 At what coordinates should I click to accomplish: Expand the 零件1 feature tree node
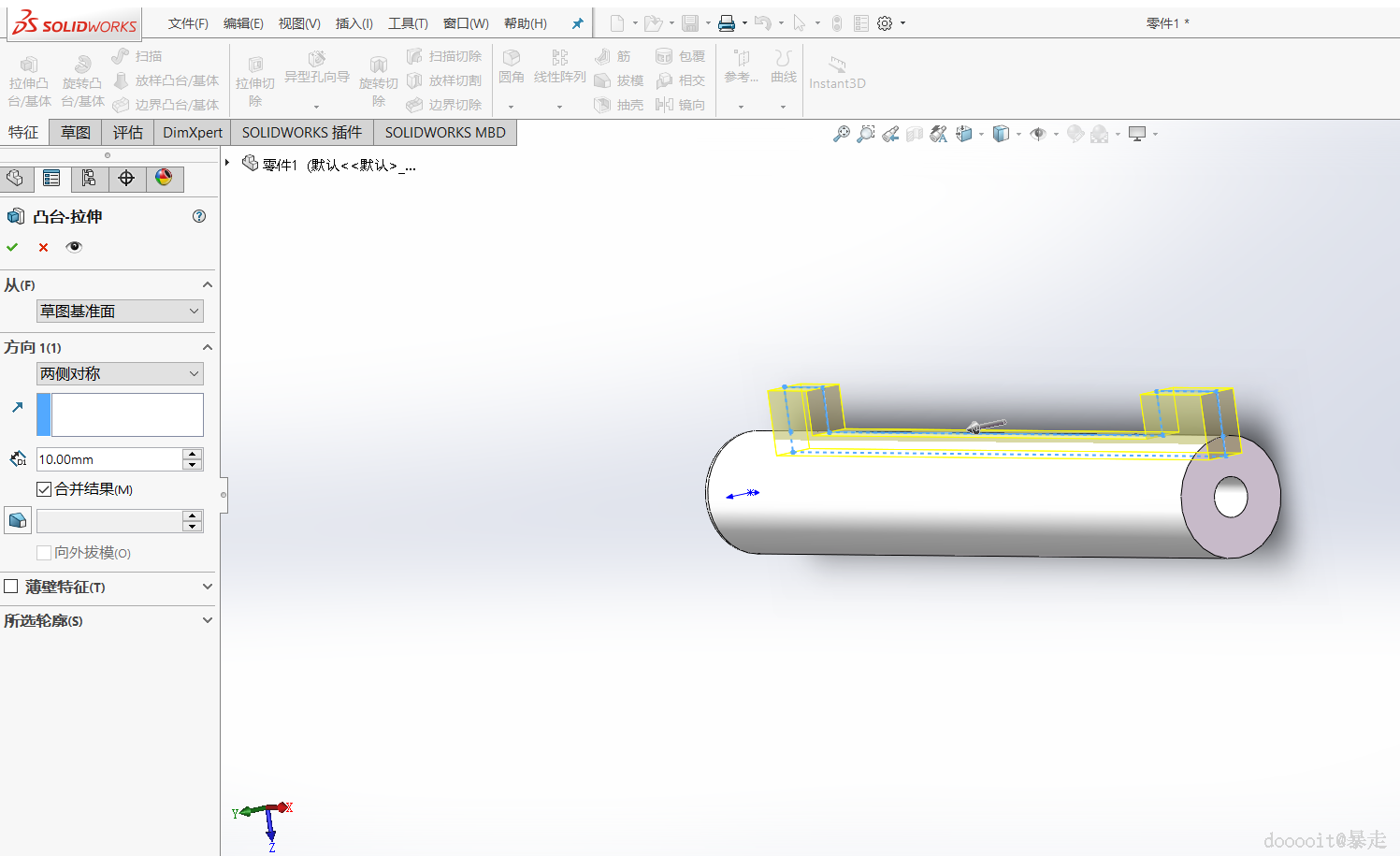[227, 163]
